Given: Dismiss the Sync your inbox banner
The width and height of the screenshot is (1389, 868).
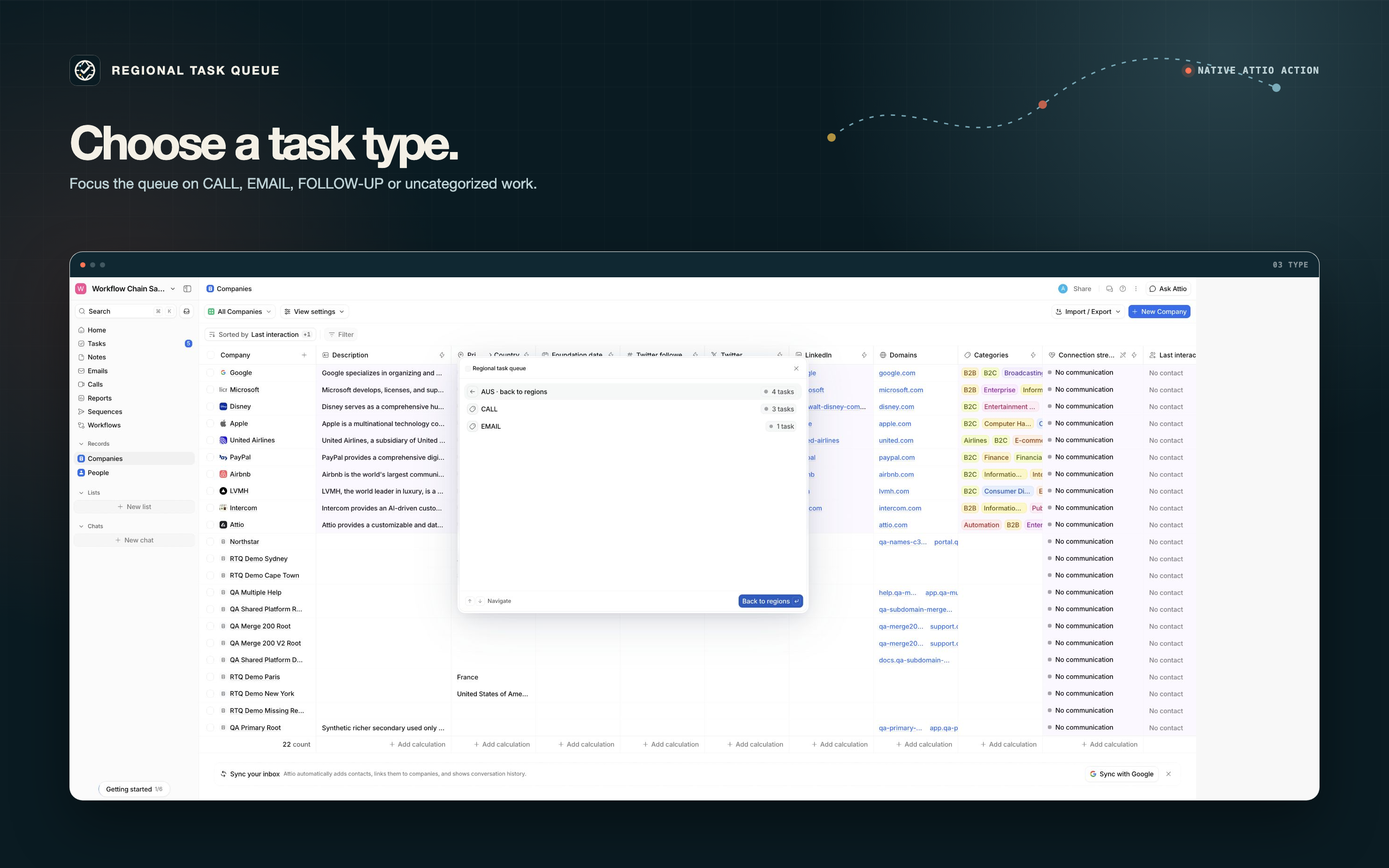Looking at the screenshot, I should coord(1168,774).
